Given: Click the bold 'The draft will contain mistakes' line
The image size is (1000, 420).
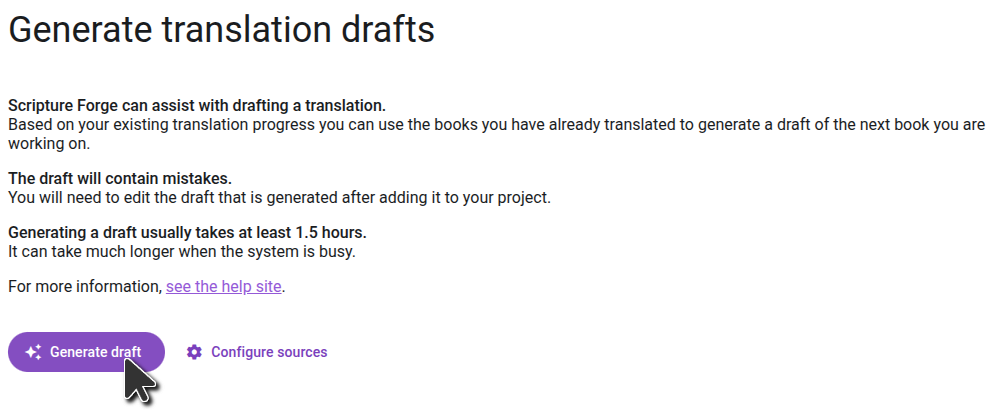Looking at the screenshot, I should pos(119,179).
